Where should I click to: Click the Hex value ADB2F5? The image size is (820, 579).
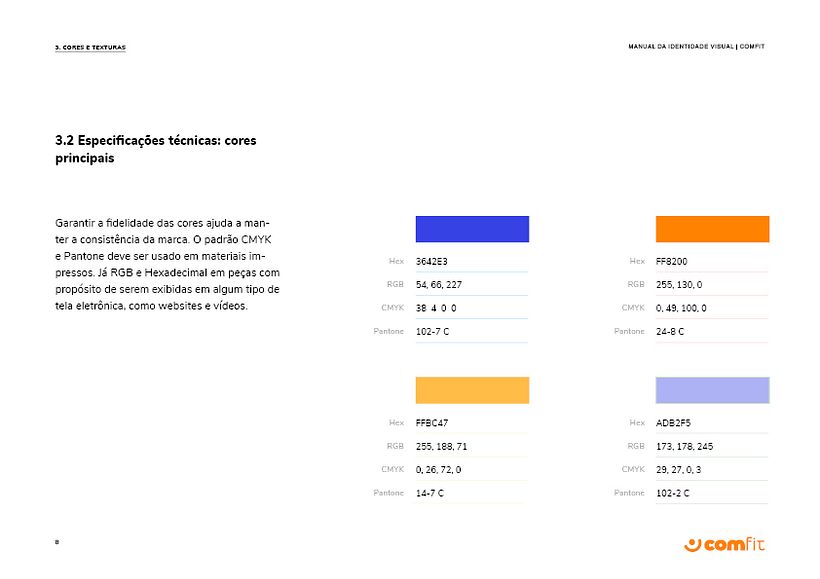(672, 423)
